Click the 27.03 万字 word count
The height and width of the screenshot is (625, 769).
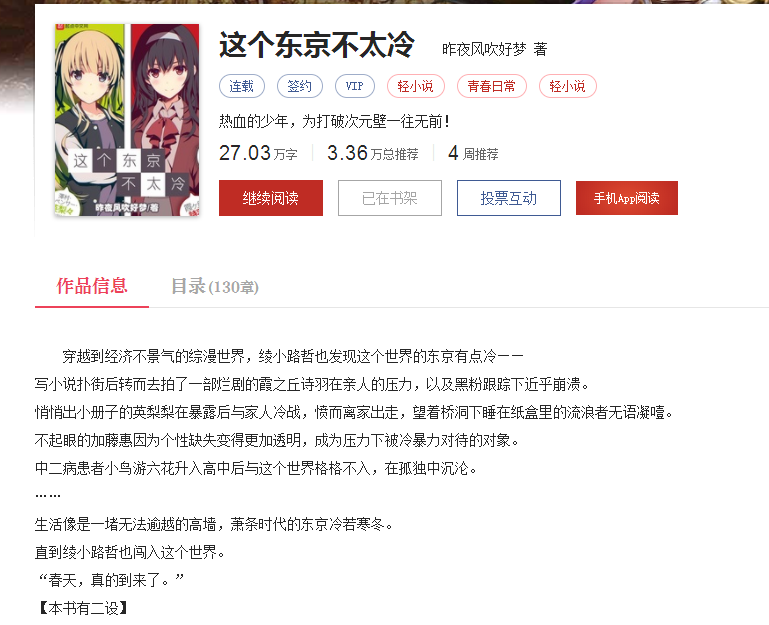pyautogui.click(x=258, y=153)
